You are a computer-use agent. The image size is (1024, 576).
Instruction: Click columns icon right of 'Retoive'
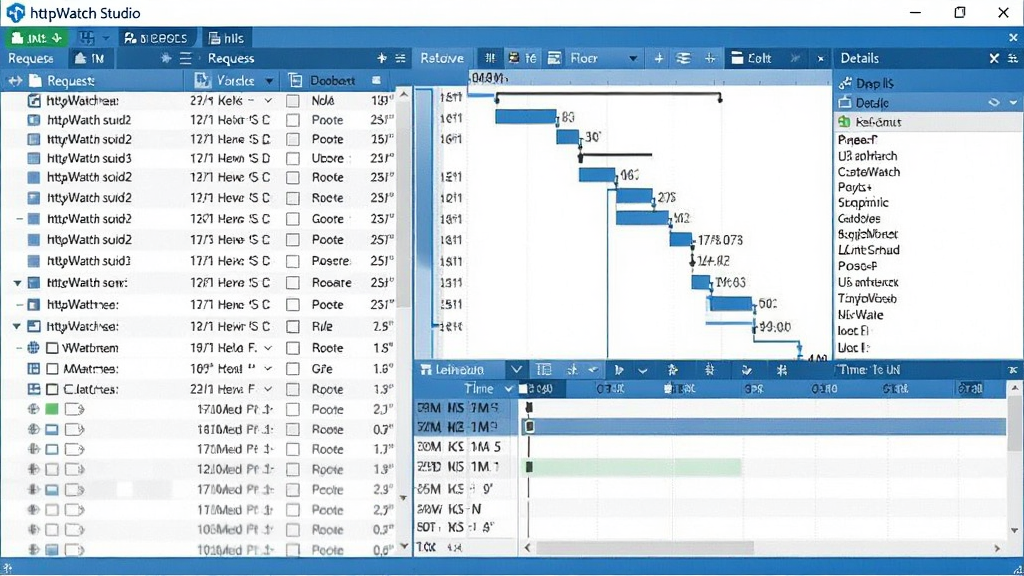[x=490, y=58]
